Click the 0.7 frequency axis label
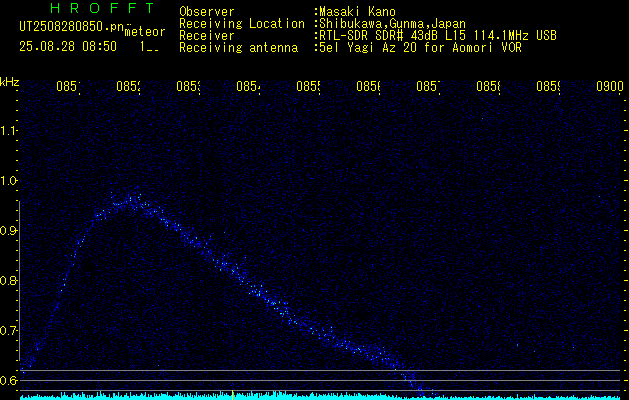Screen dimensions: 629x400 9,330
